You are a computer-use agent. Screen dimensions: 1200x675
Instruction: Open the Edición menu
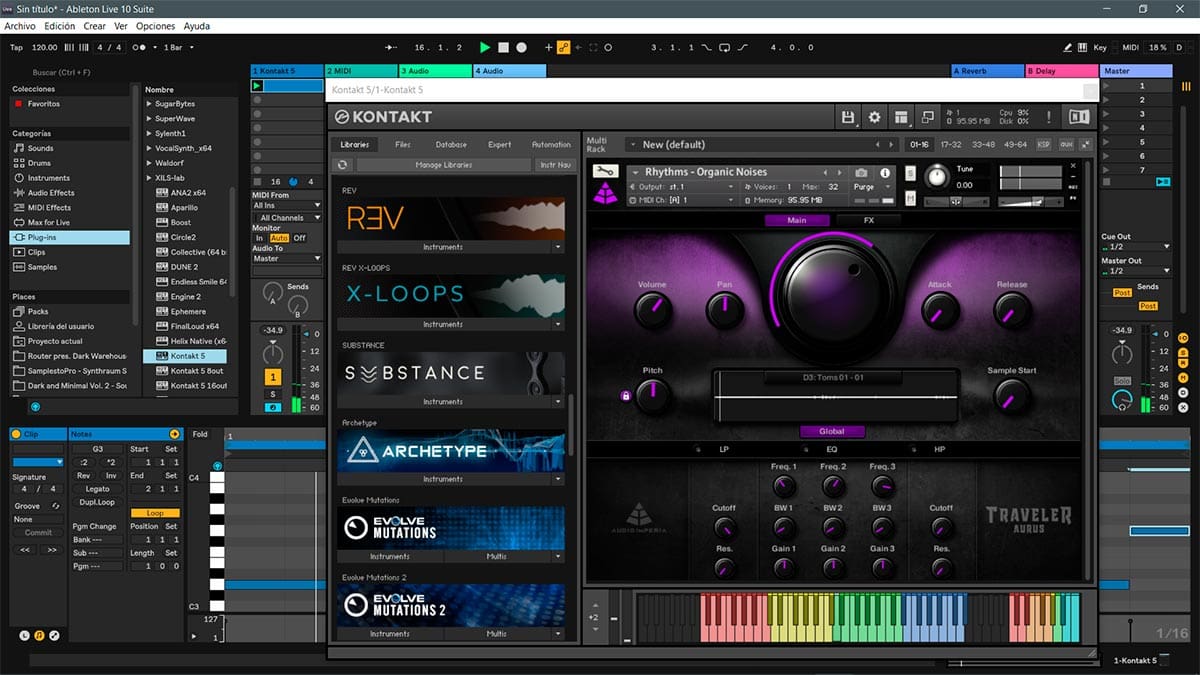(59, 26)
